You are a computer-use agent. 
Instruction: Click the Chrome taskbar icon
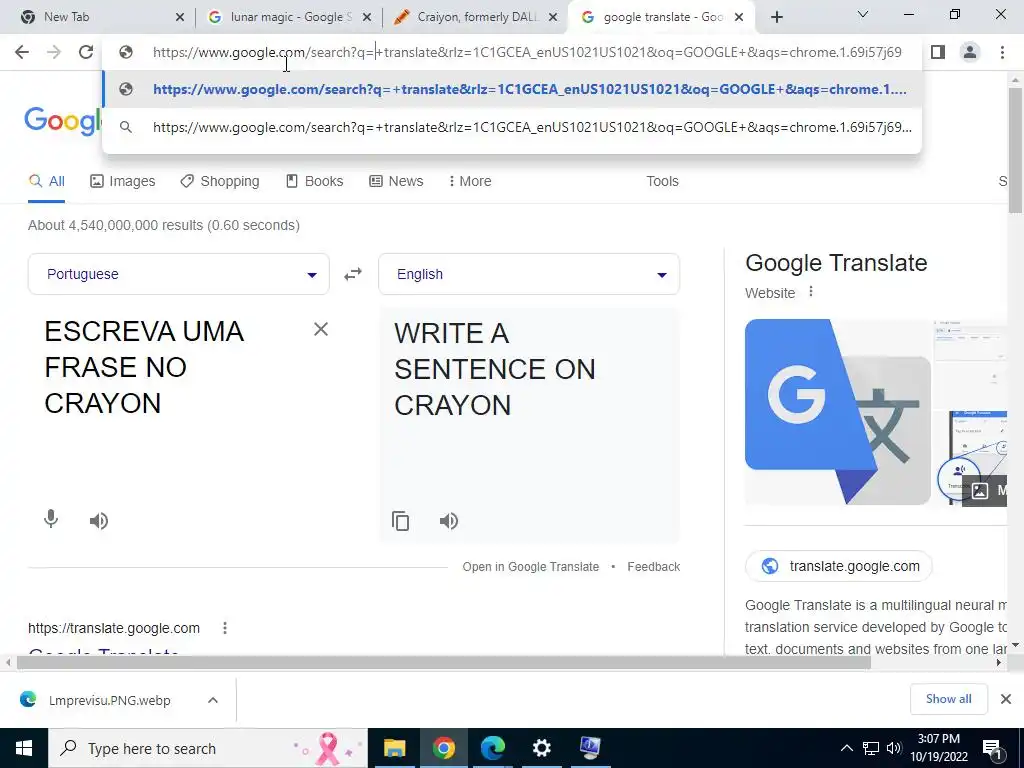(x=443, y=748)
